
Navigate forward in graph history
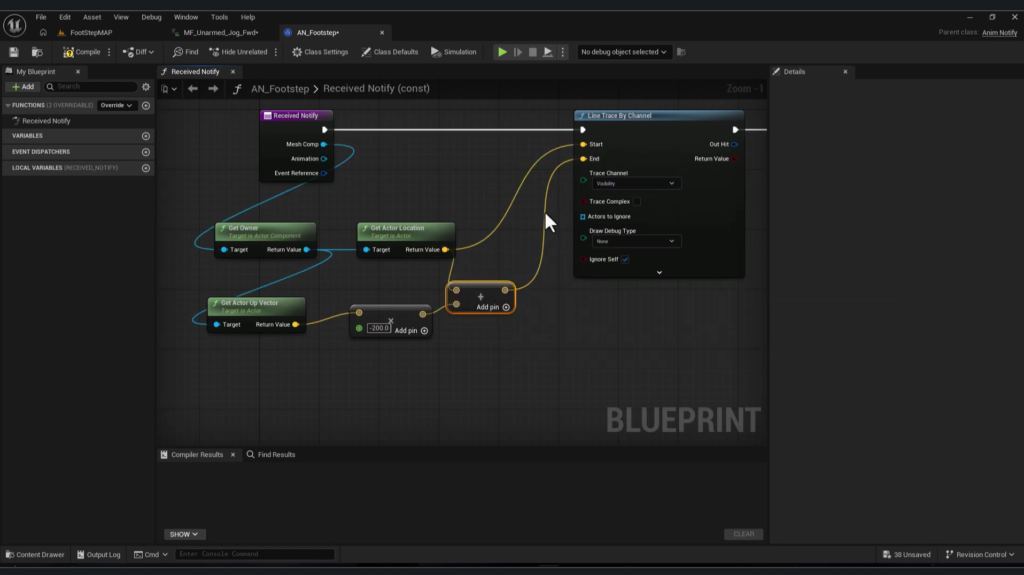[x=213, y=88]
